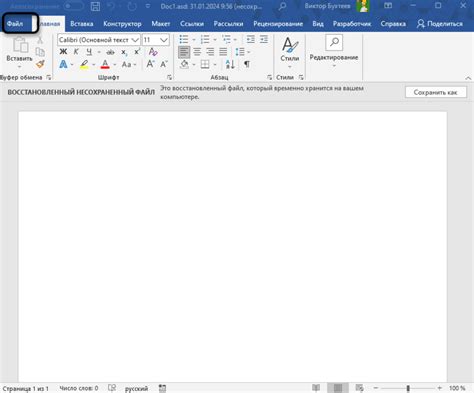Viewport: 474px width, 393px height.
Task: Apply bulleted list
Action: pyautogui.click(x=184, y=39)
